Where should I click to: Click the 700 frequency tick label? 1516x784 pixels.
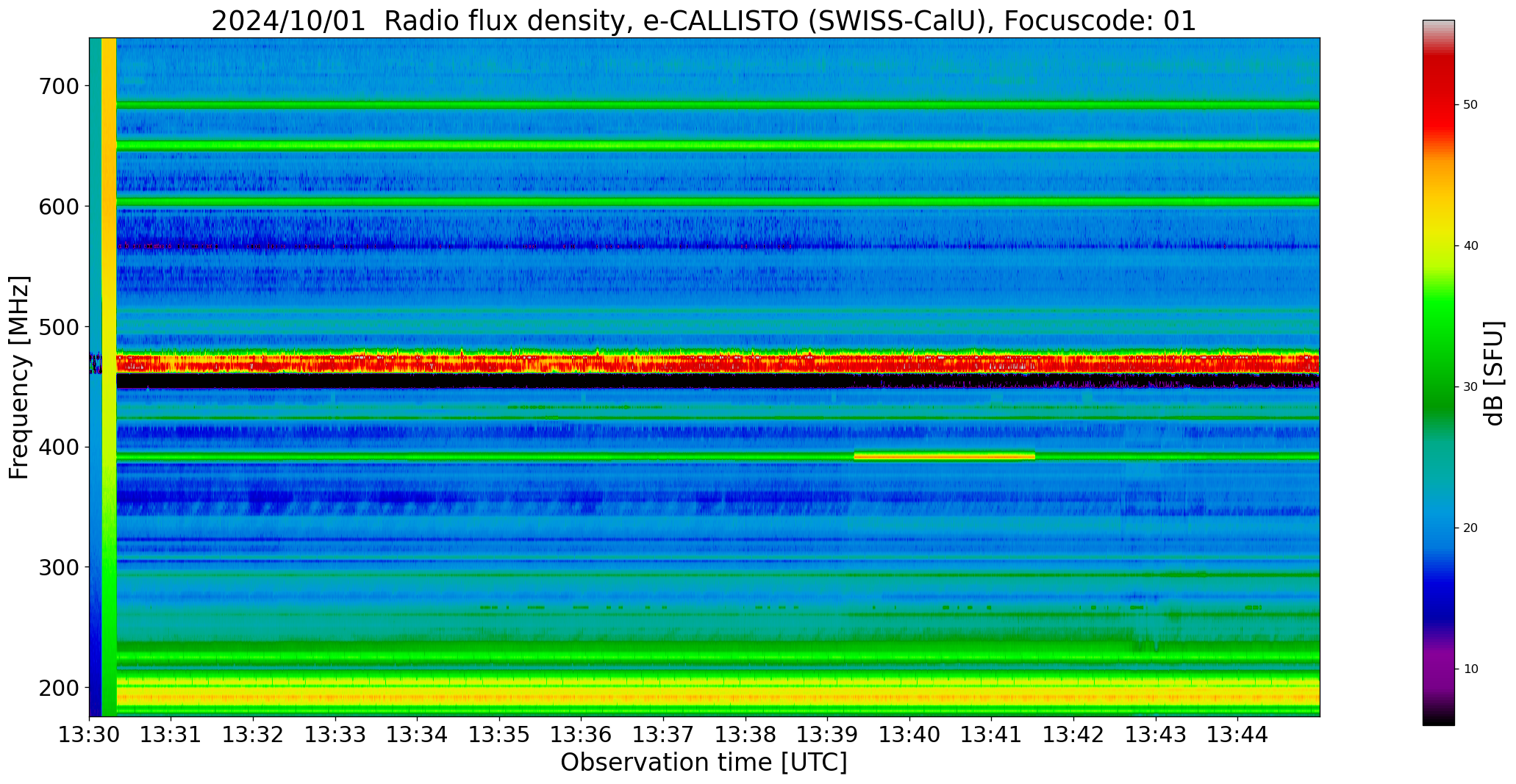coord(58,87)
